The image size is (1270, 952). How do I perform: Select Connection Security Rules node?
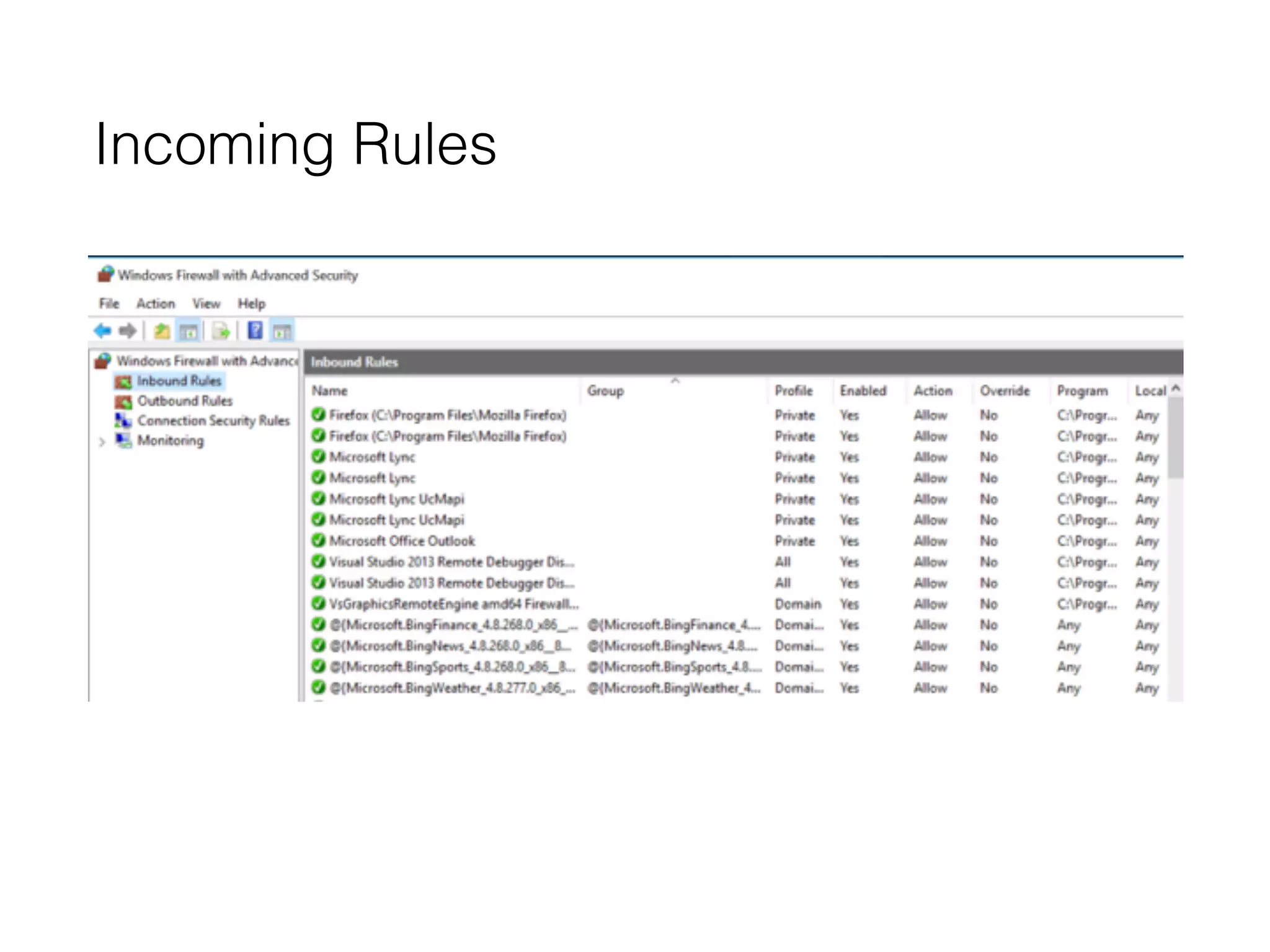point(213,421)
